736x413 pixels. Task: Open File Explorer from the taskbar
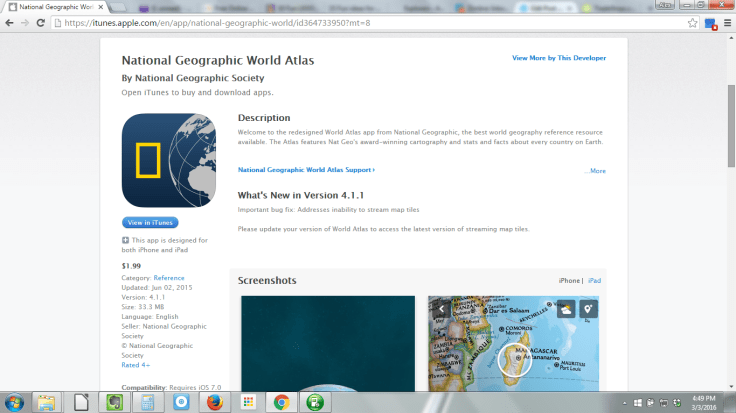pyautogui.click(x=46, y=403)
